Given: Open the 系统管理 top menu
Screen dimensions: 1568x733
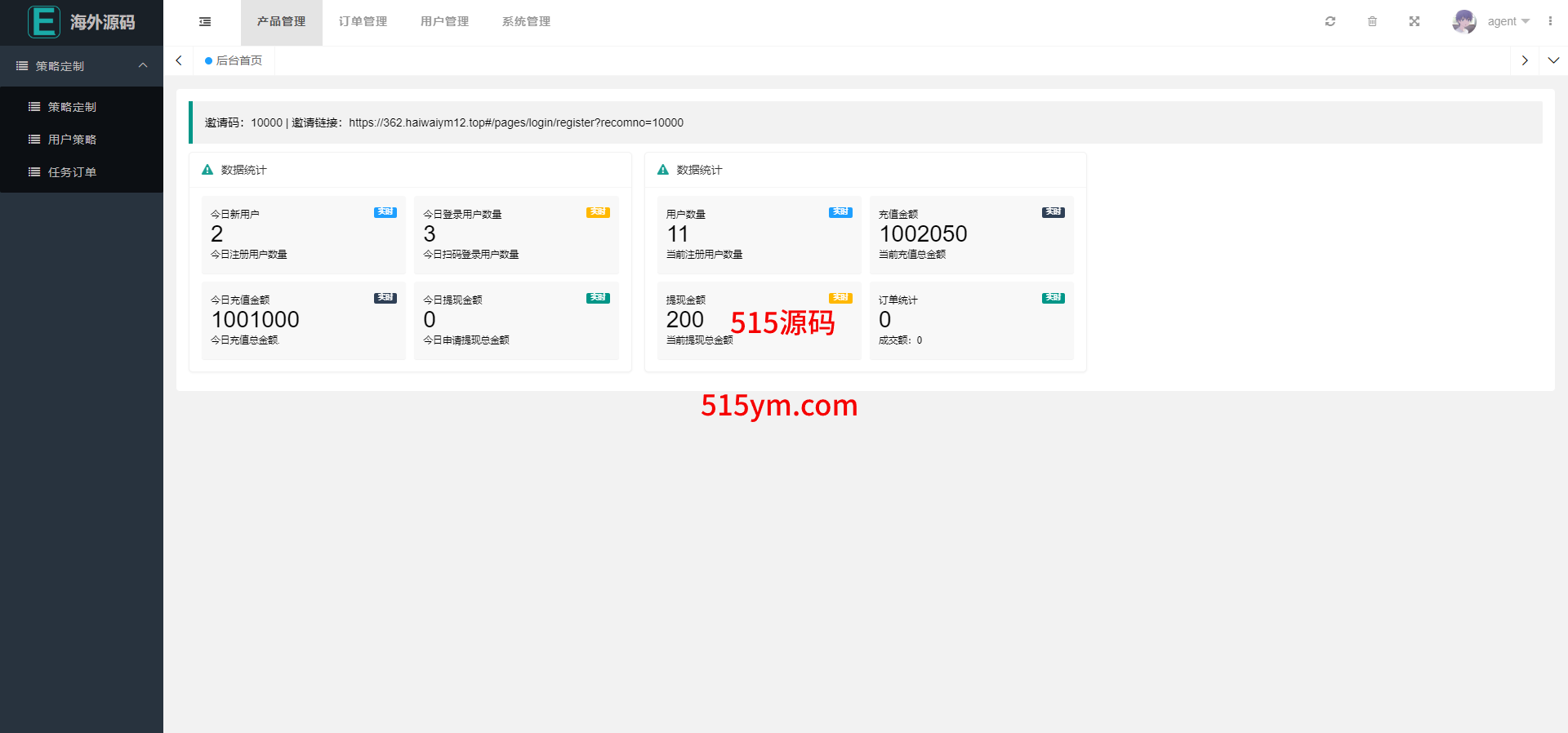Looking at the screenshot, I should pyautogui.click(x=526, y=22).
